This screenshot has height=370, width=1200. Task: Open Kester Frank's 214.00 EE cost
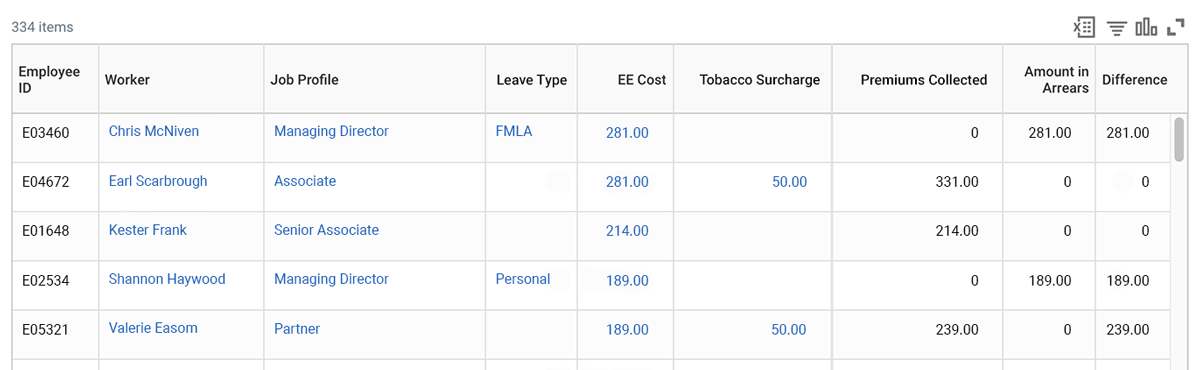[627, 231]
